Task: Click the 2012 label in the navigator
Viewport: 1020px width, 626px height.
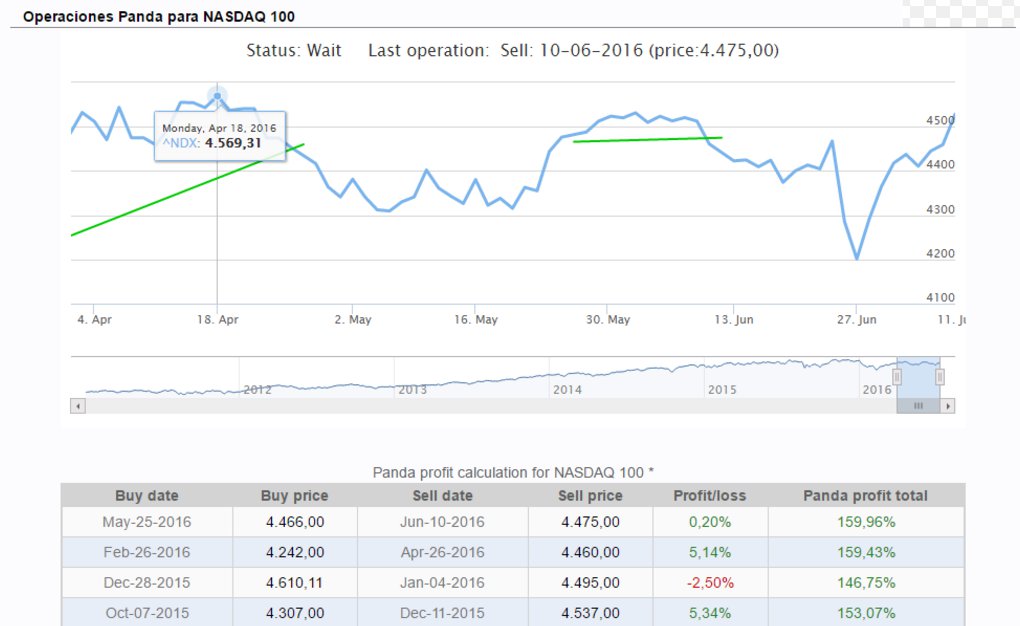Action: tap(258, 390)
